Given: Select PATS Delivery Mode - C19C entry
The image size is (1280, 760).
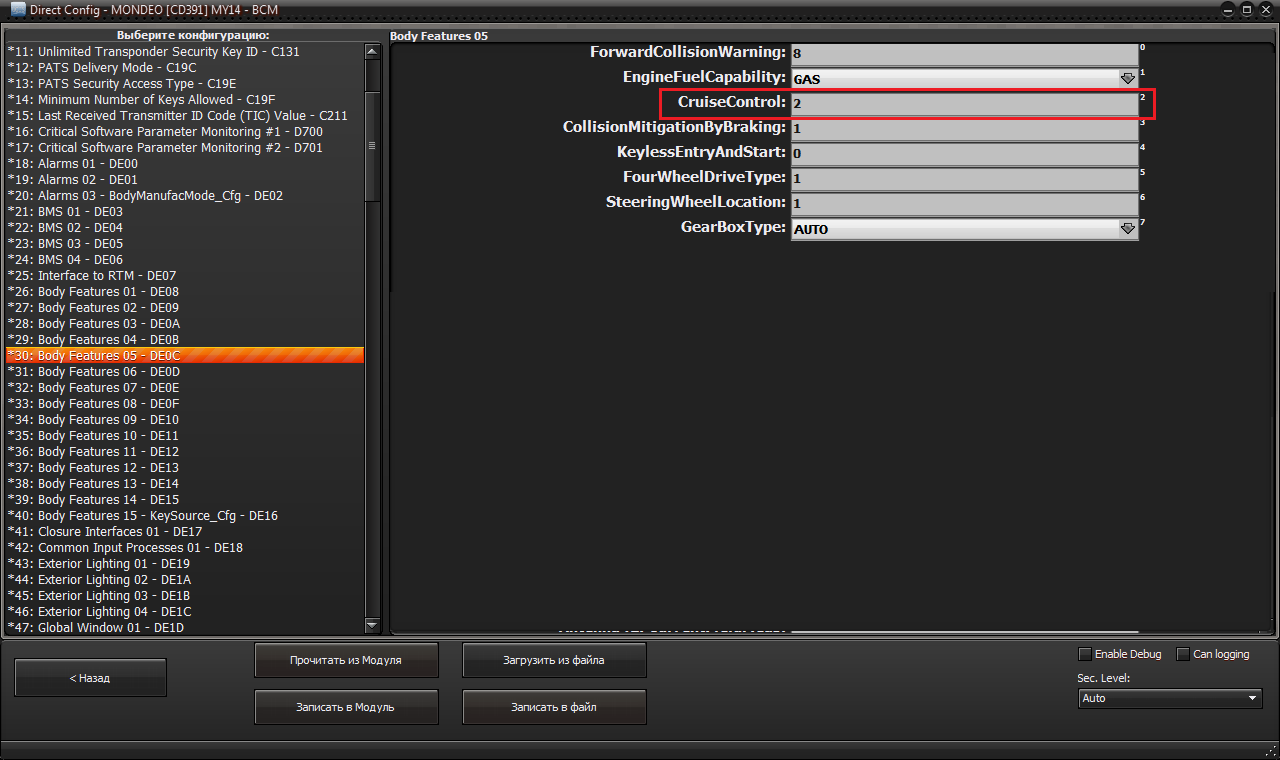Looking at the screenshot, I should pyautogui.click(x=102, y=68).
